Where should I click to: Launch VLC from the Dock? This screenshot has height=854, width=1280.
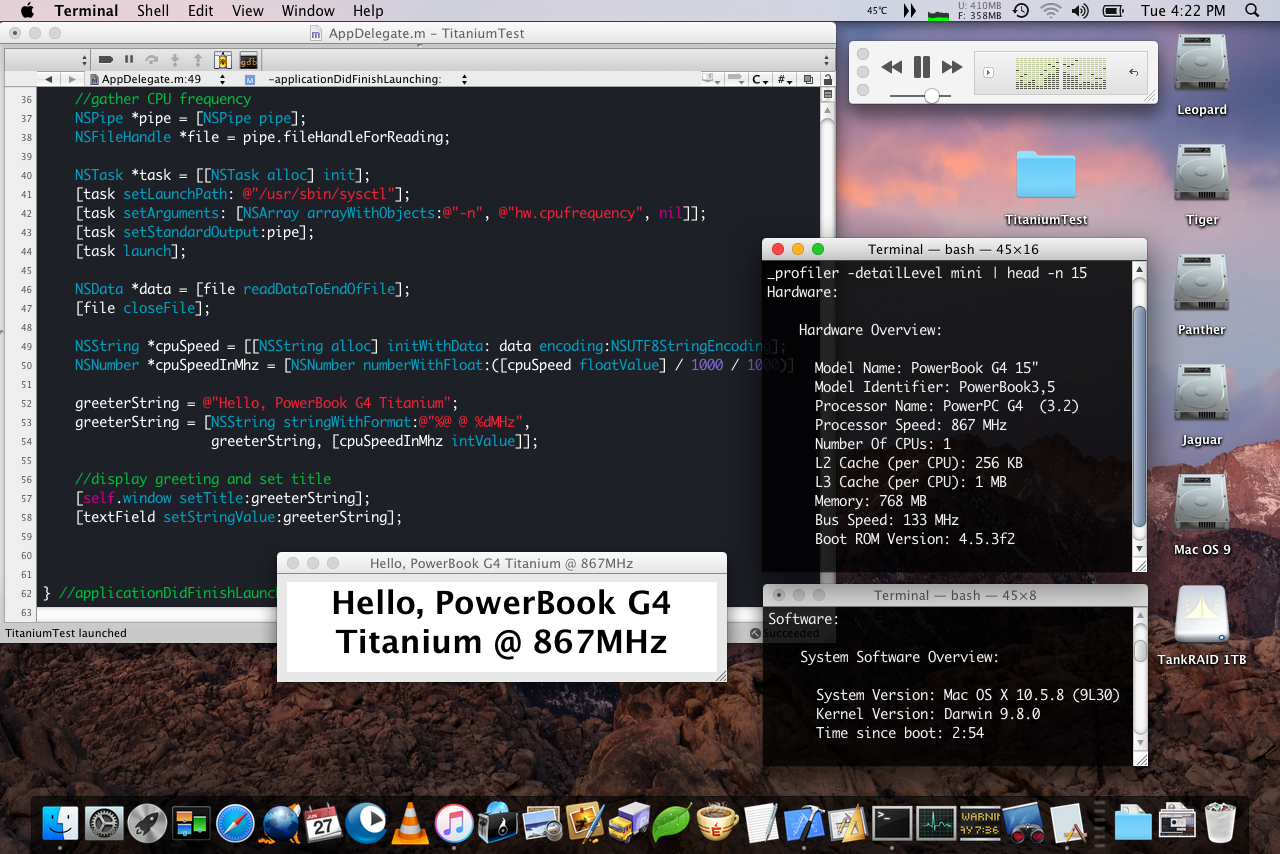[x=410, y=822]
